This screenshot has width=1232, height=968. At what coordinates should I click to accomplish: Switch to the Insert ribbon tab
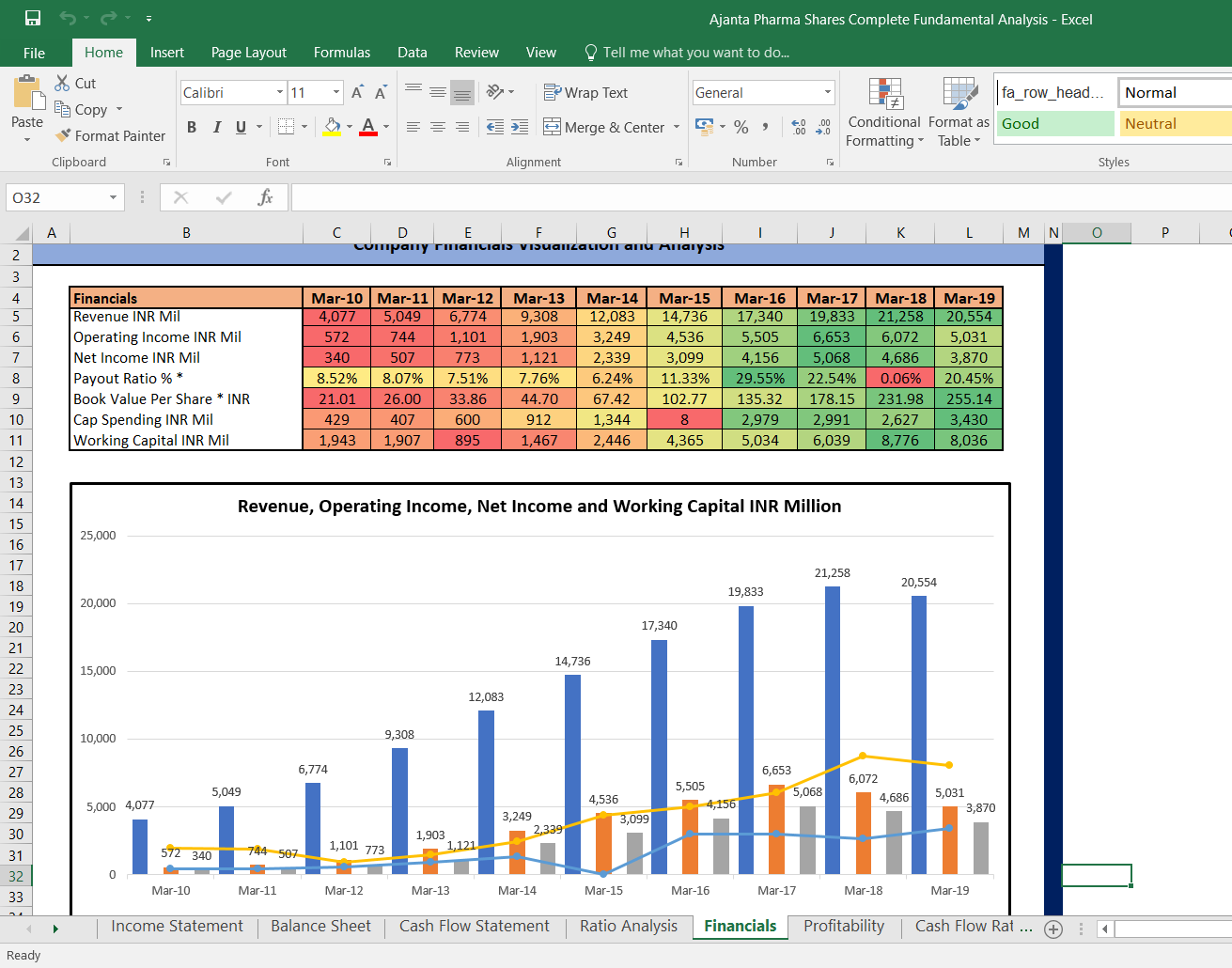click(x=167, y=53)
